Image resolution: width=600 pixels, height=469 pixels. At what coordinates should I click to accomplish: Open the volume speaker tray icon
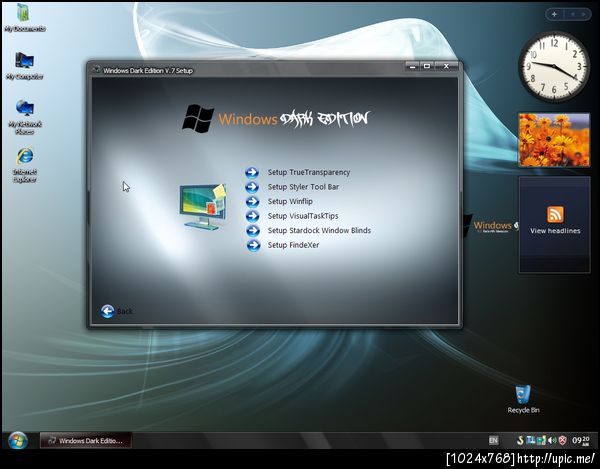point(551,441)
